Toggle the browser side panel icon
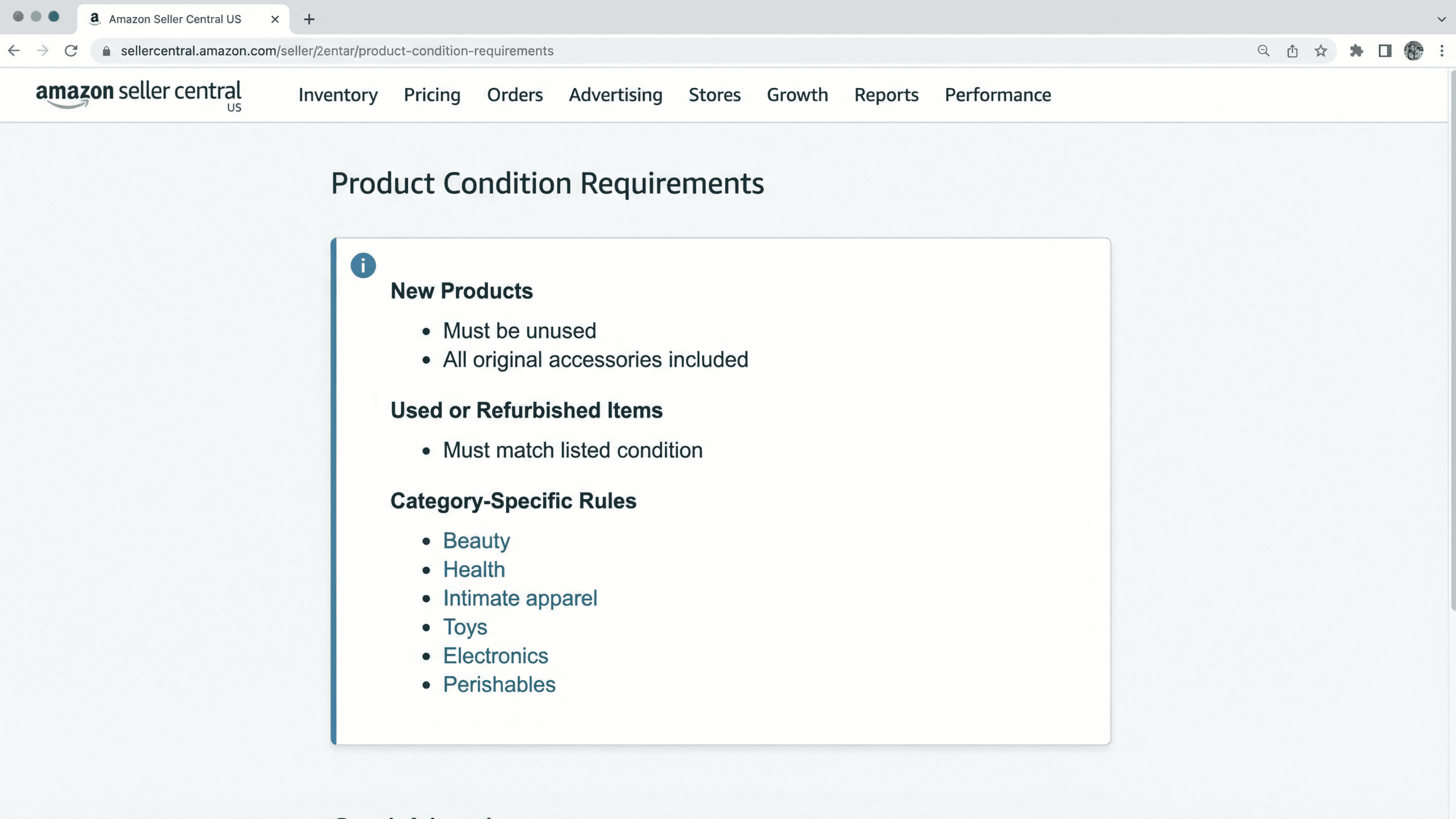This screenshot has width=1456, height=819. pyautogui.click(x=1385, y=51)
